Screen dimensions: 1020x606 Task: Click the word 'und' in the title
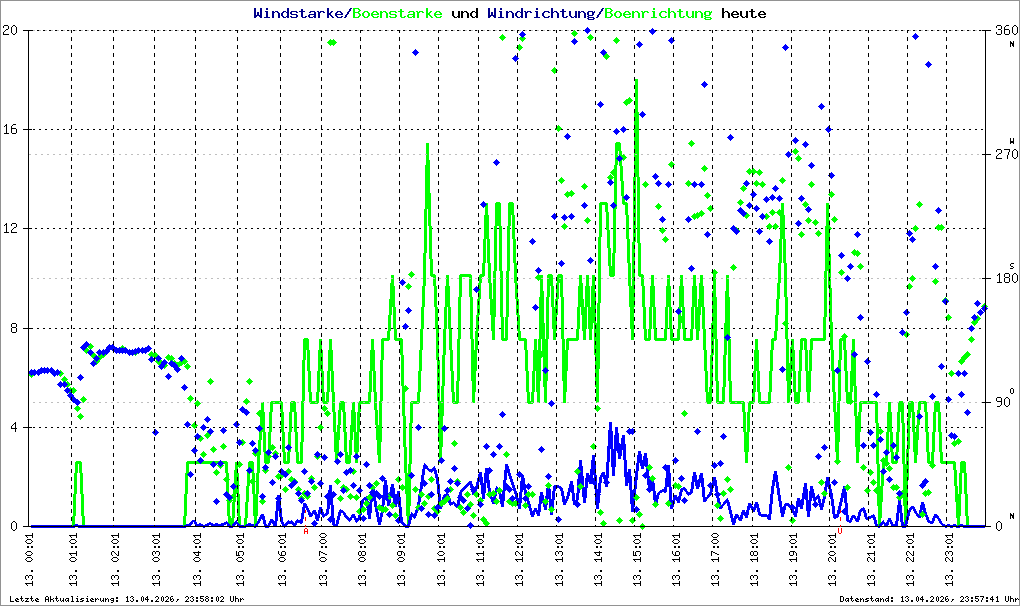tap(465, 13)
